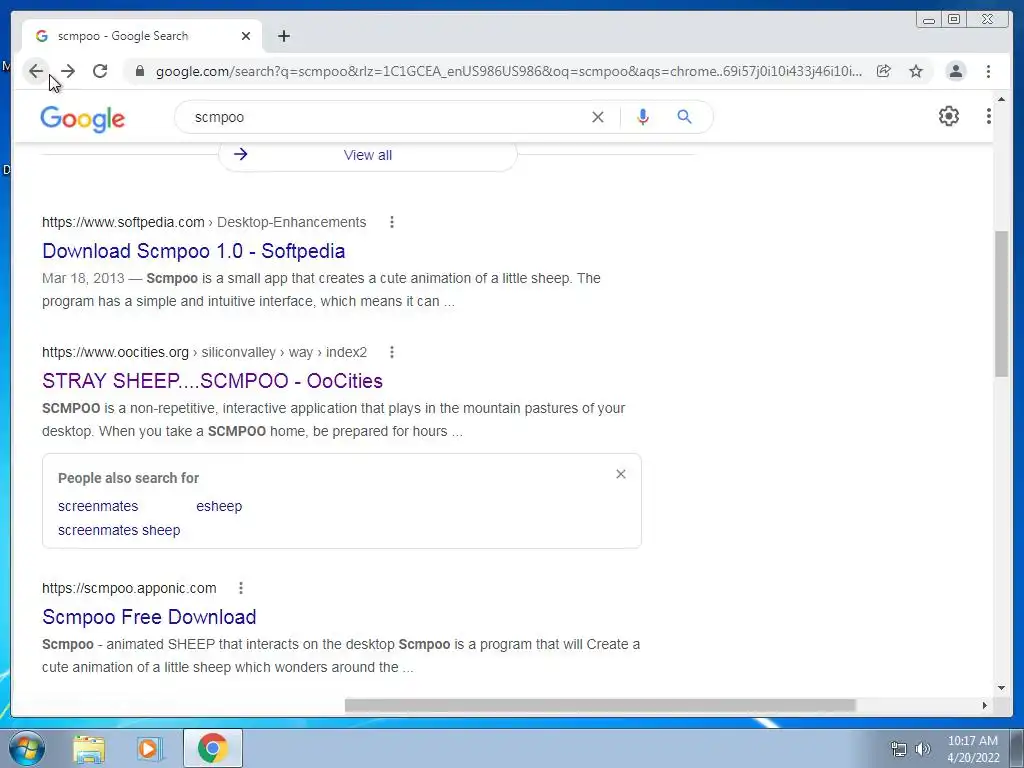1024x768 pixels.
Task: Minimize the Chrome window
Action: [x=929, y=20]
